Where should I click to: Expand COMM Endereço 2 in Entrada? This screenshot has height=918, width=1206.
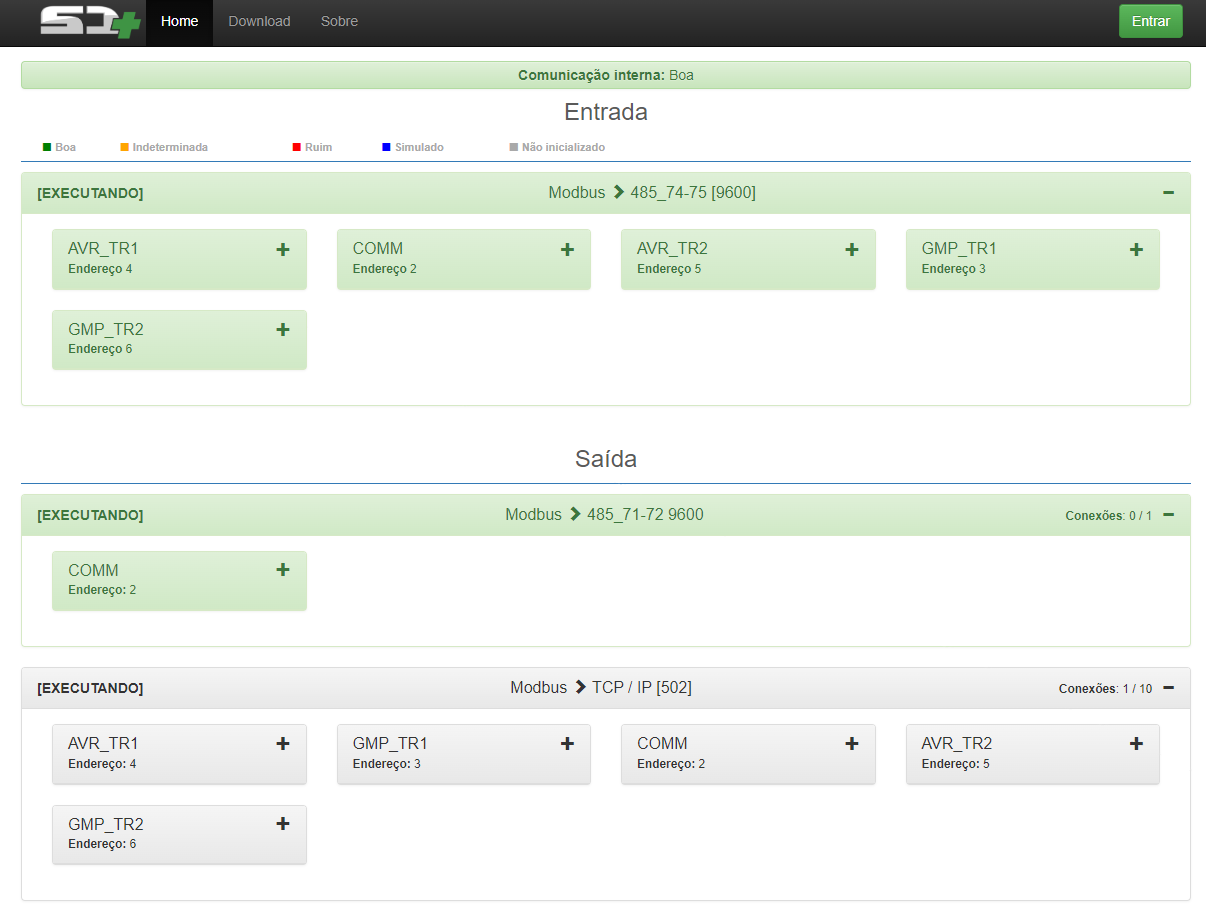567,249
